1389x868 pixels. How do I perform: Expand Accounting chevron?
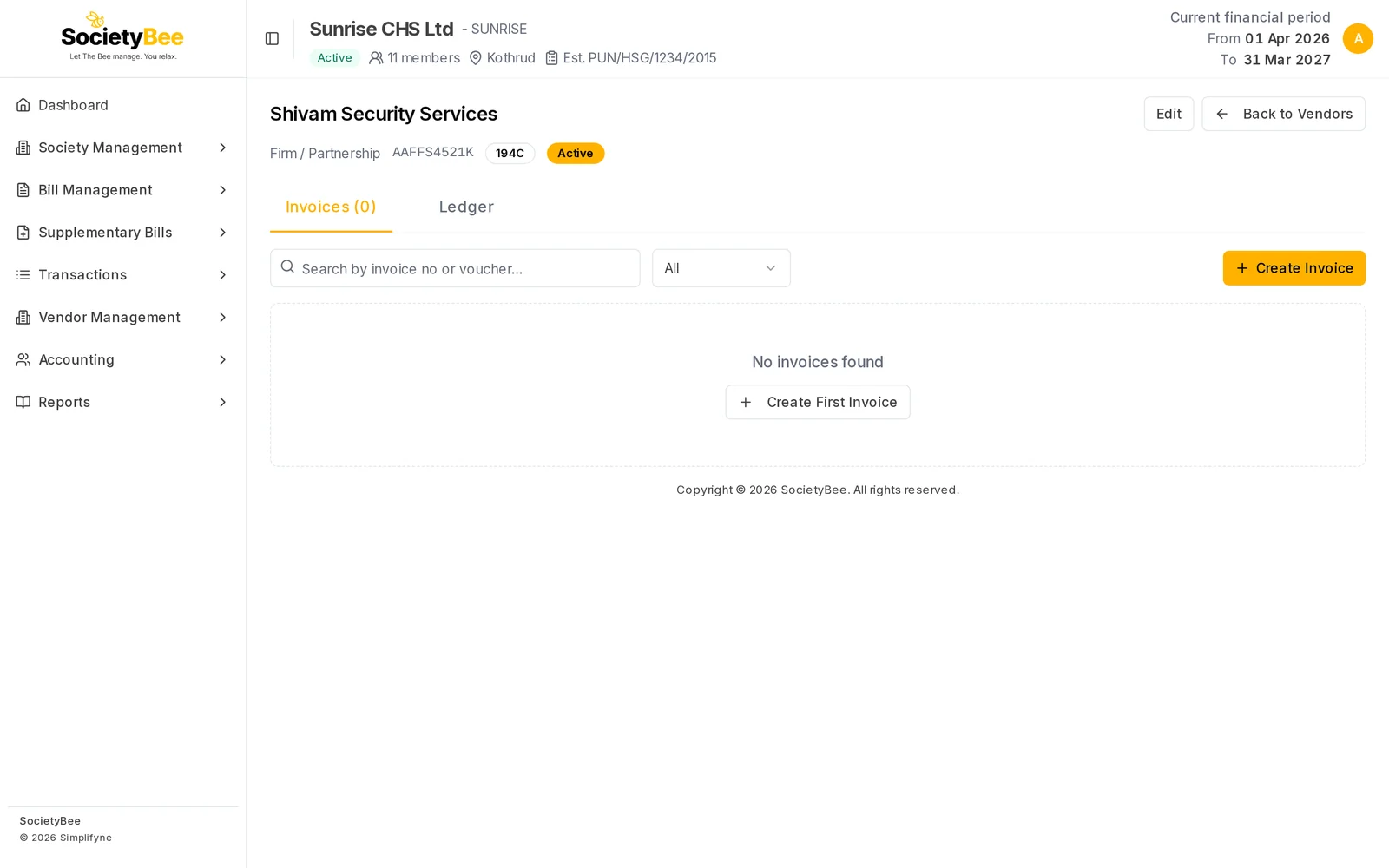pos(222,360)
